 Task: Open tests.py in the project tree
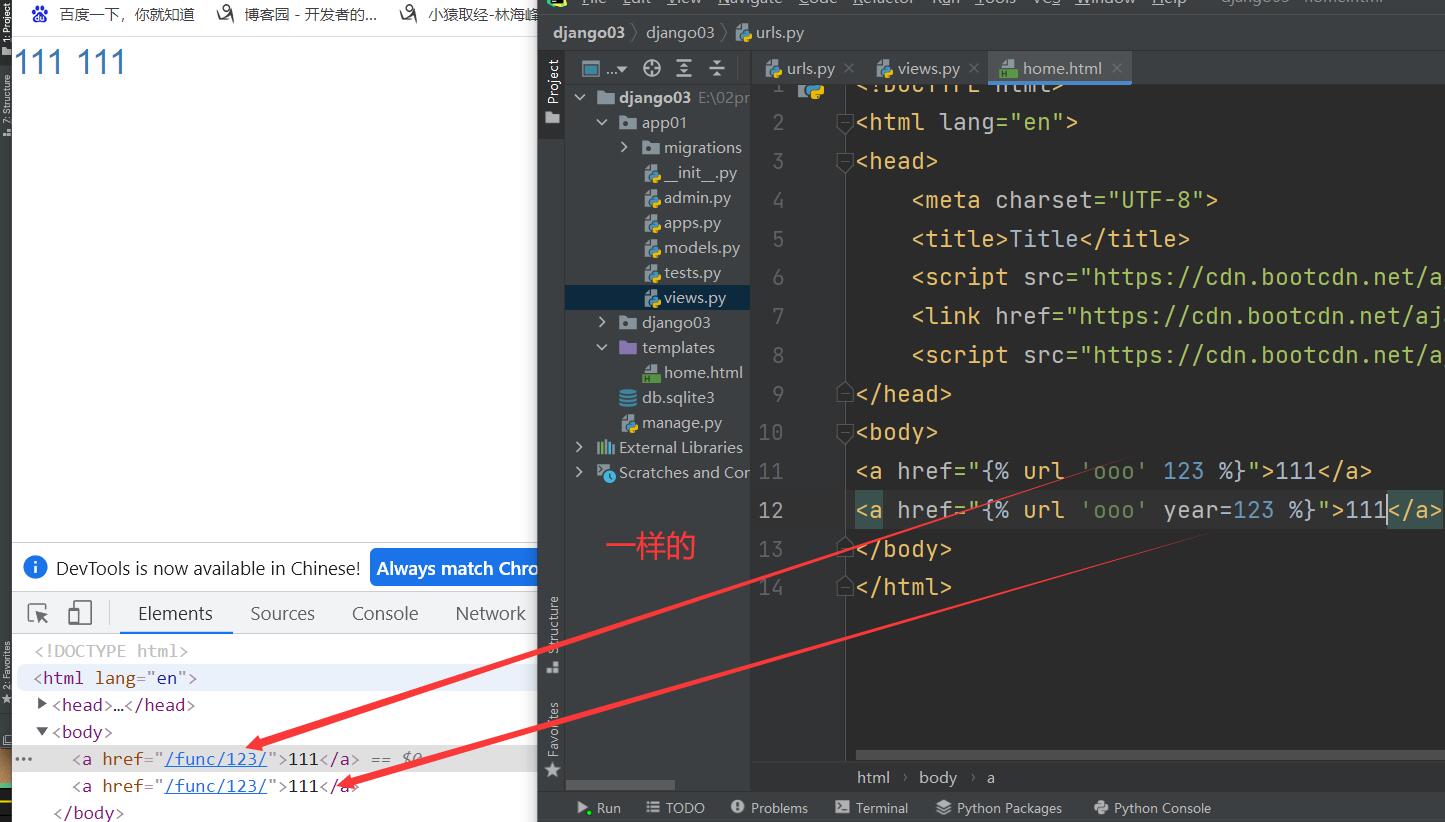682,272
